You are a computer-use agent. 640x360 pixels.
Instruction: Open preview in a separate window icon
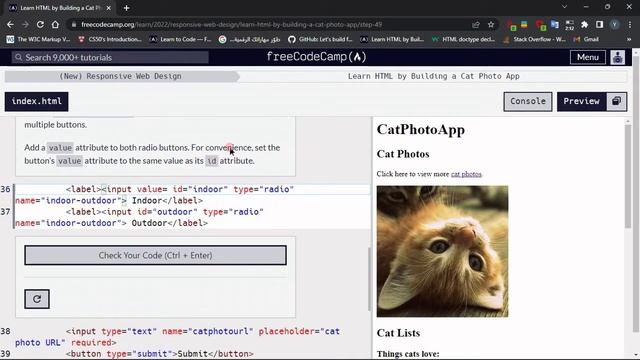(617, 101)
